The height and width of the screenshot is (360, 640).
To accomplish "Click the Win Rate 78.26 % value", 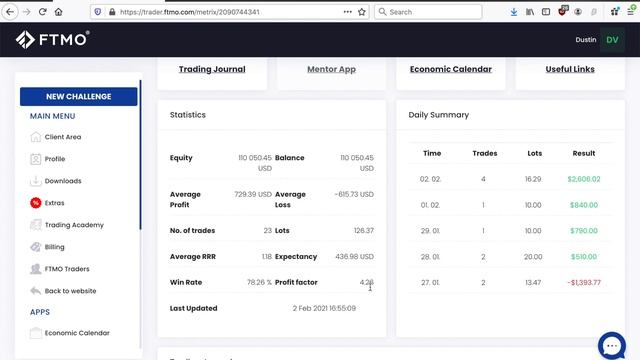I will [x=259, y=282].
